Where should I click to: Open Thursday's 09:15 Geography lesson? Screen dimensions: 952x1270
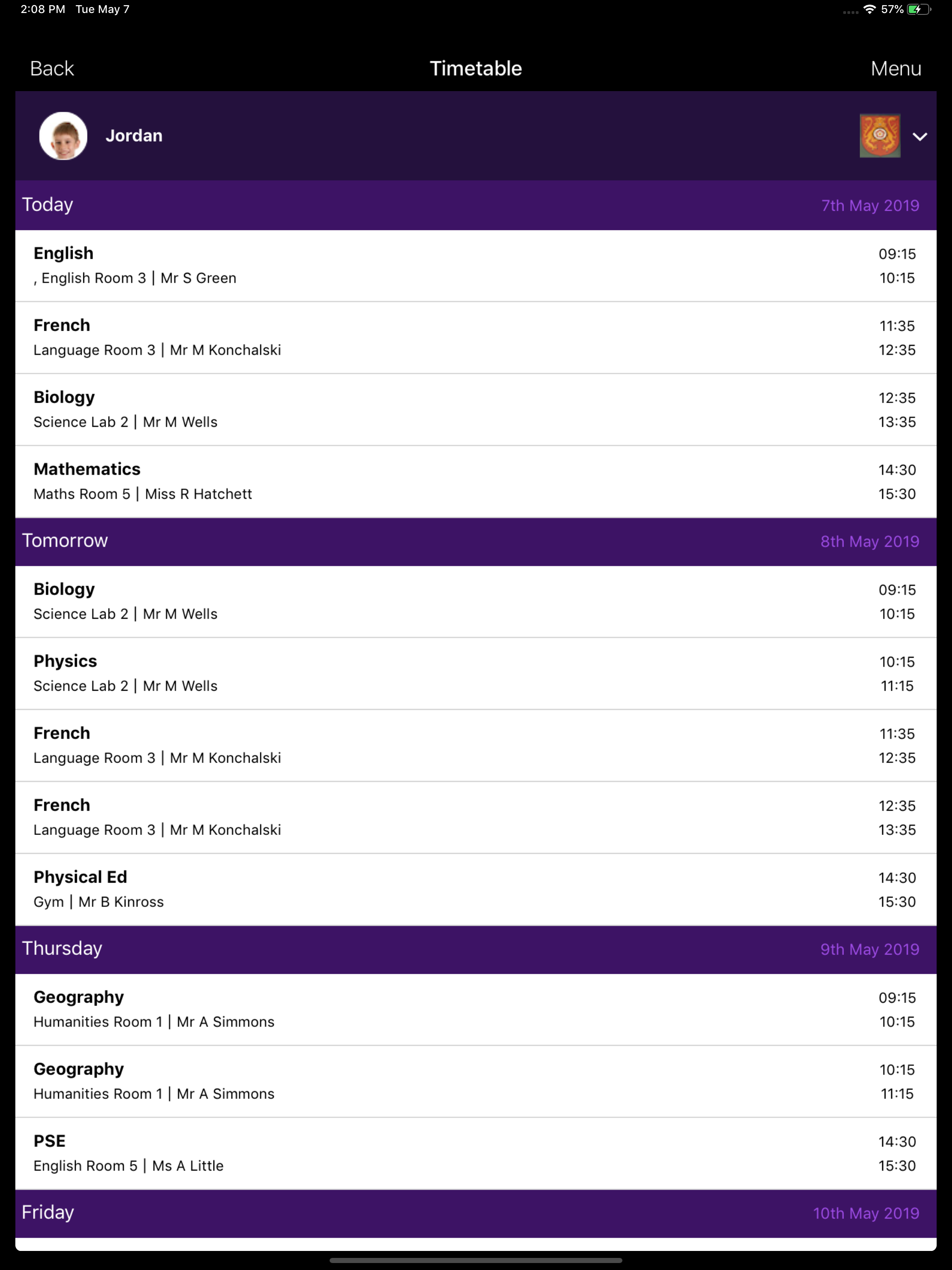476,1009
